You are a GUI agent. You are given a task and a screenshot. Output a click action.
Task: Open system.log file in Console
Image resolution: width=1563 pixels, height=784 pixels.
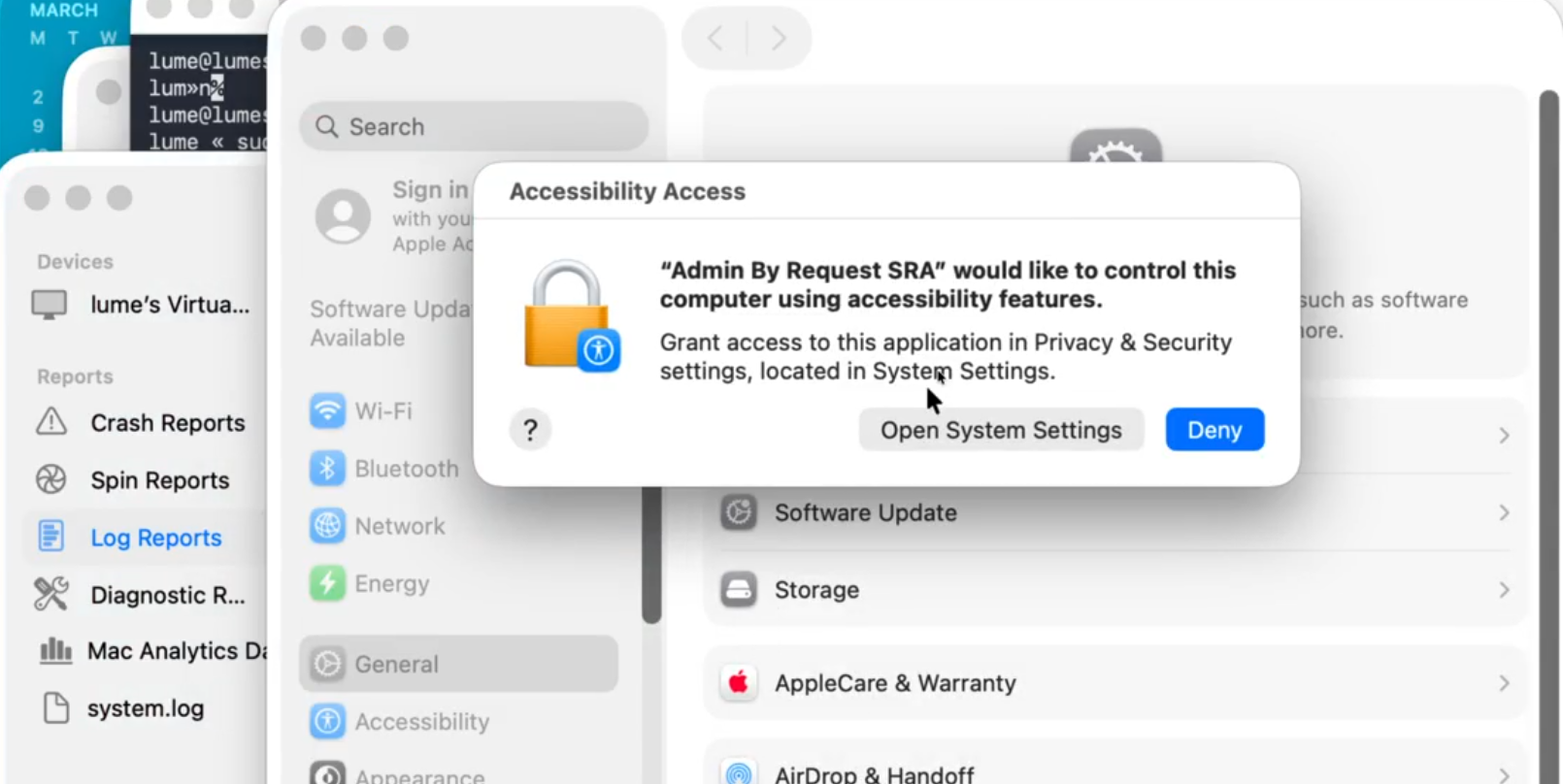146,708
